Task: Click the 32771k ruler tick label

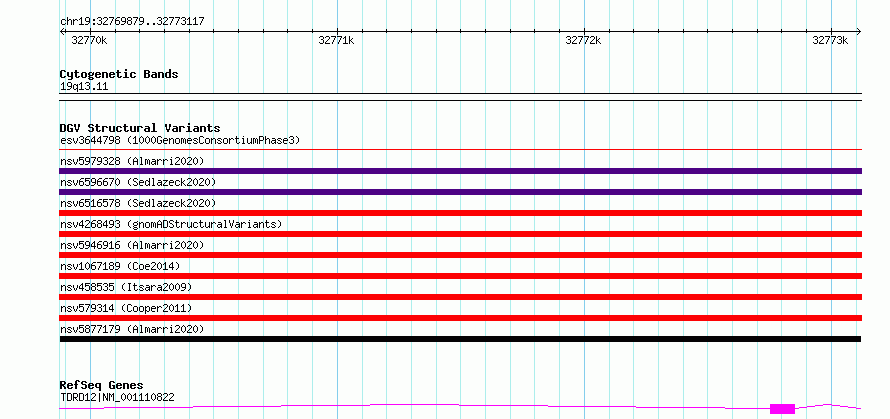Action: pos(336,40)
